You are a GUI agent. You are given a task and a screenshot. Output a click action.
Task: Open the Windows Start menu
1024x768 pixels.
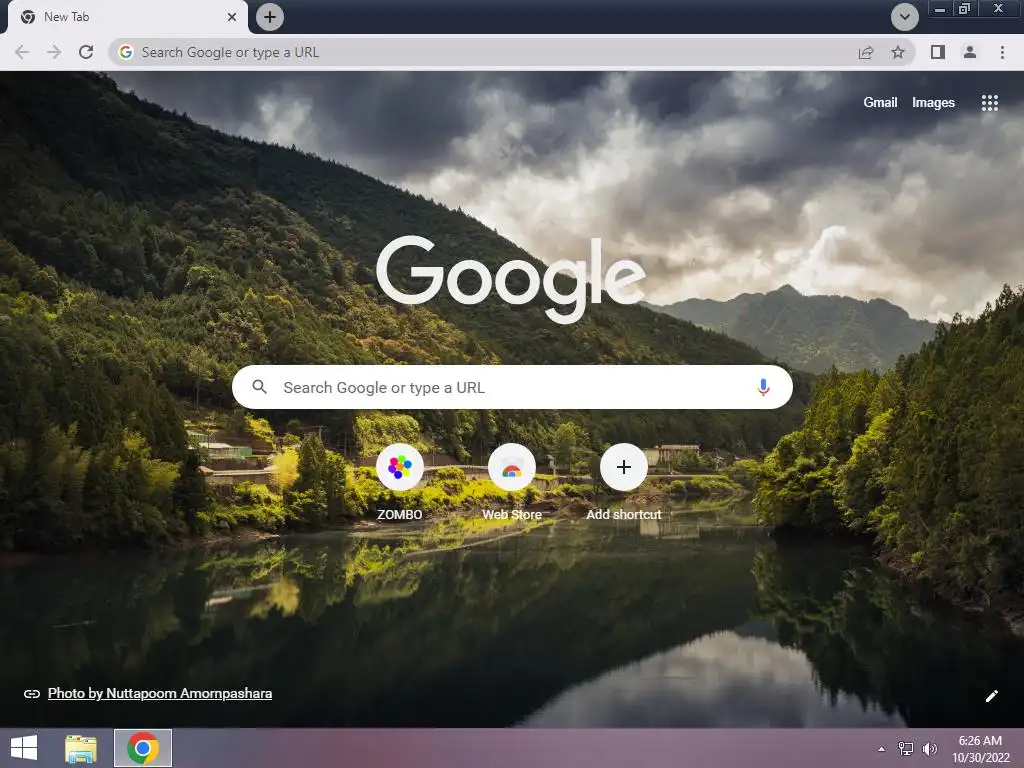pyautogui.click(x=24, y=748)
